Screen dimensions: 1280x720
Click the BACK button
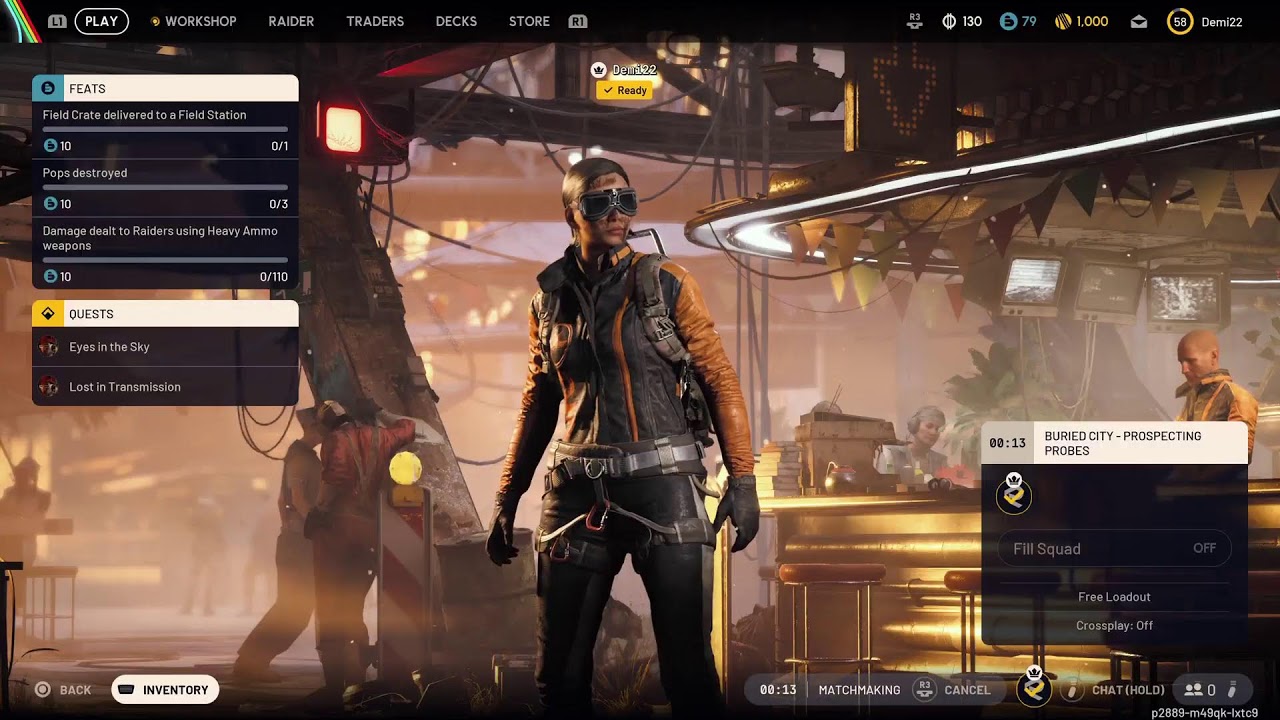(x=63, y=690)
